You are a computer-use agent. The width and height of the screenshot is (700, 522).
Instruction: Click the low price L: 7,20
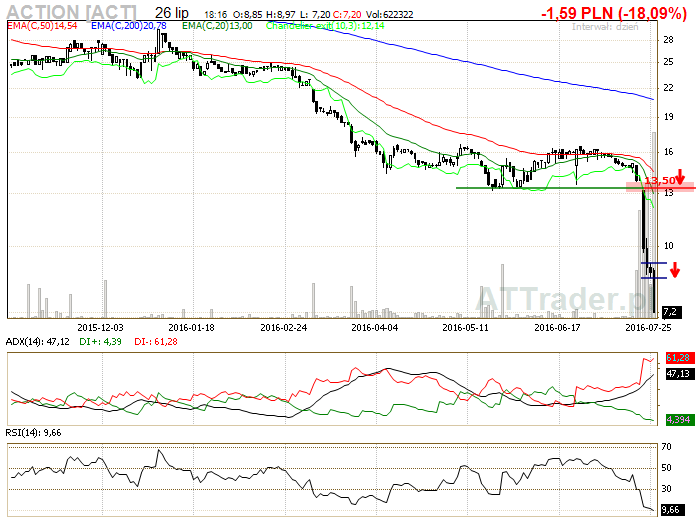pyautogui.click(x=316, y=15)
